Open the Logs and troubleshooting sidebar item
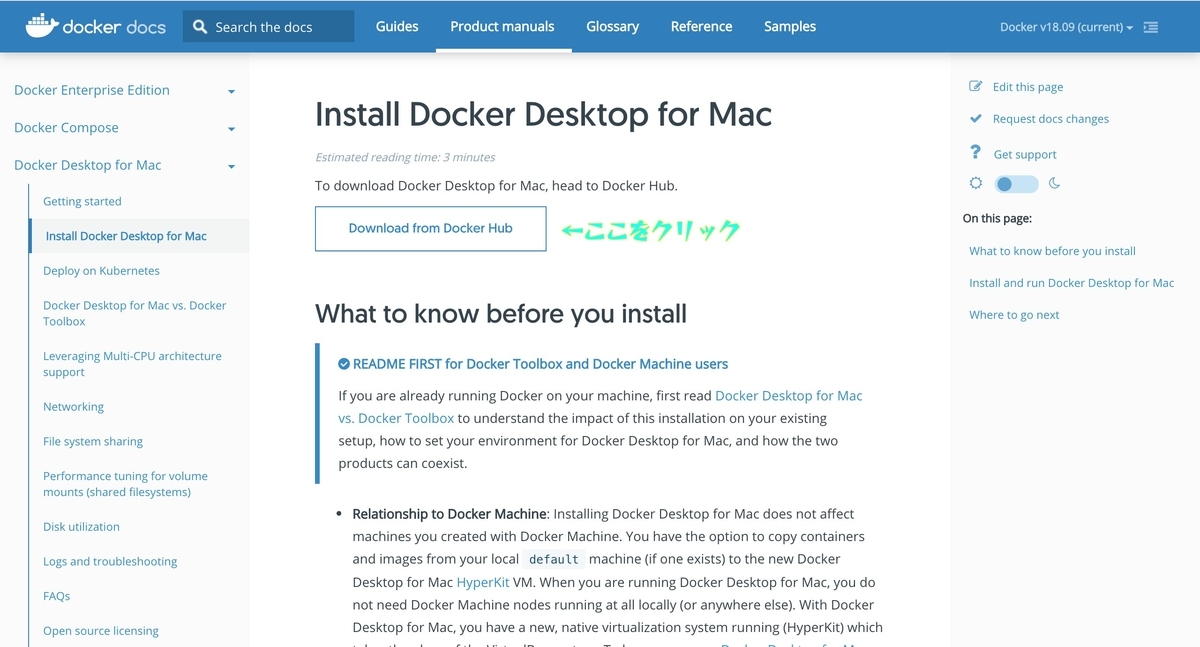 click(x=110, y=561)
